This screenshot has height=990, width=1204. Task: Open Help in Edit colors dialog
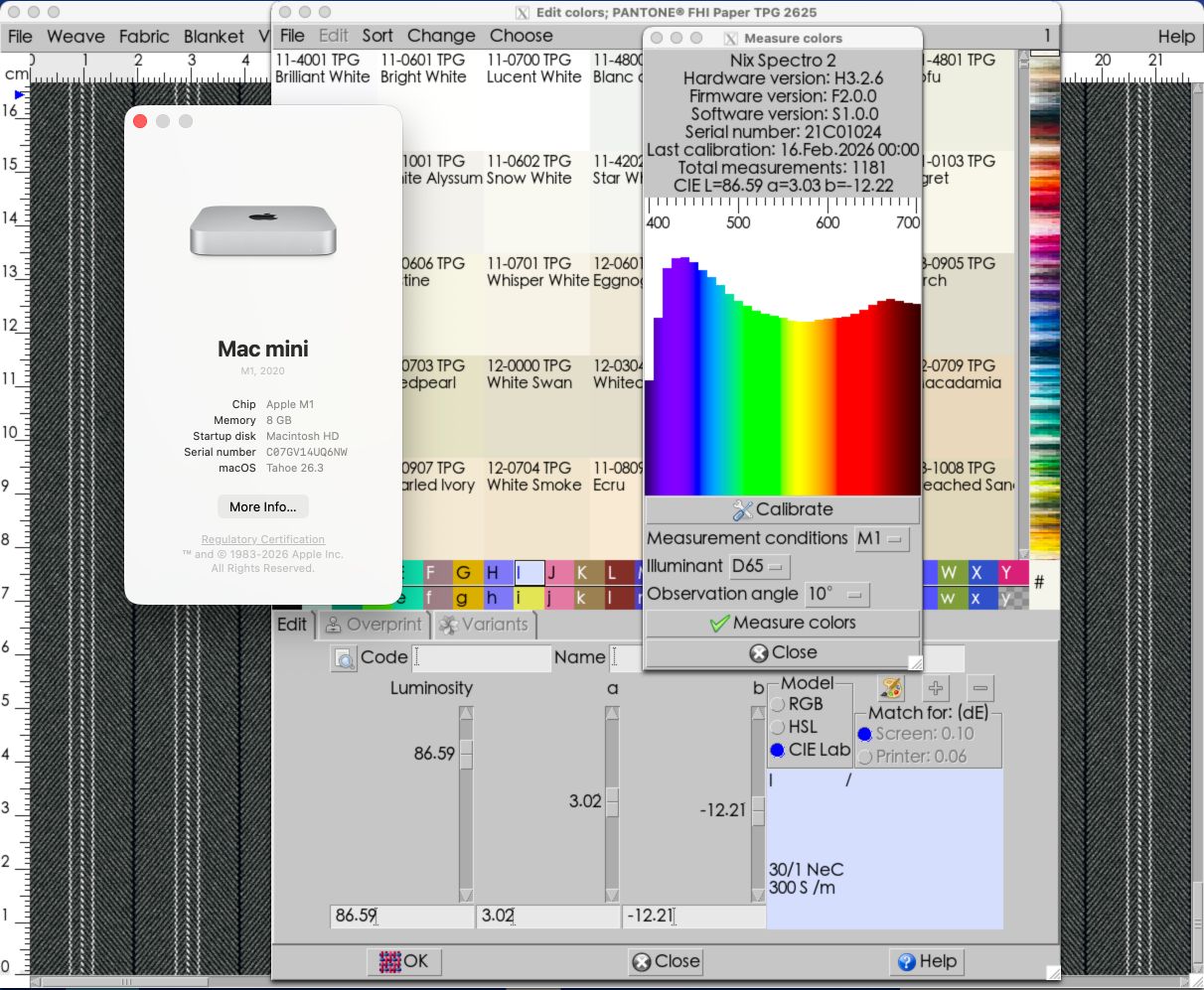pos(925,961)
